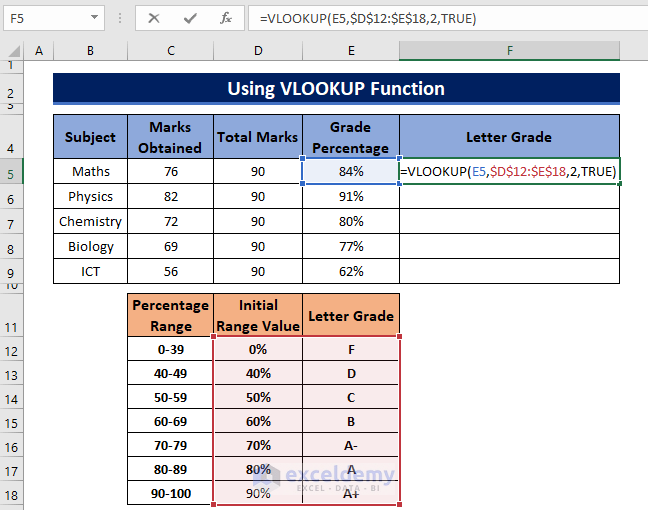648x510 pixels.
Task: Click the 'Grade Percentage' header cell
Action: click(351, 137)
